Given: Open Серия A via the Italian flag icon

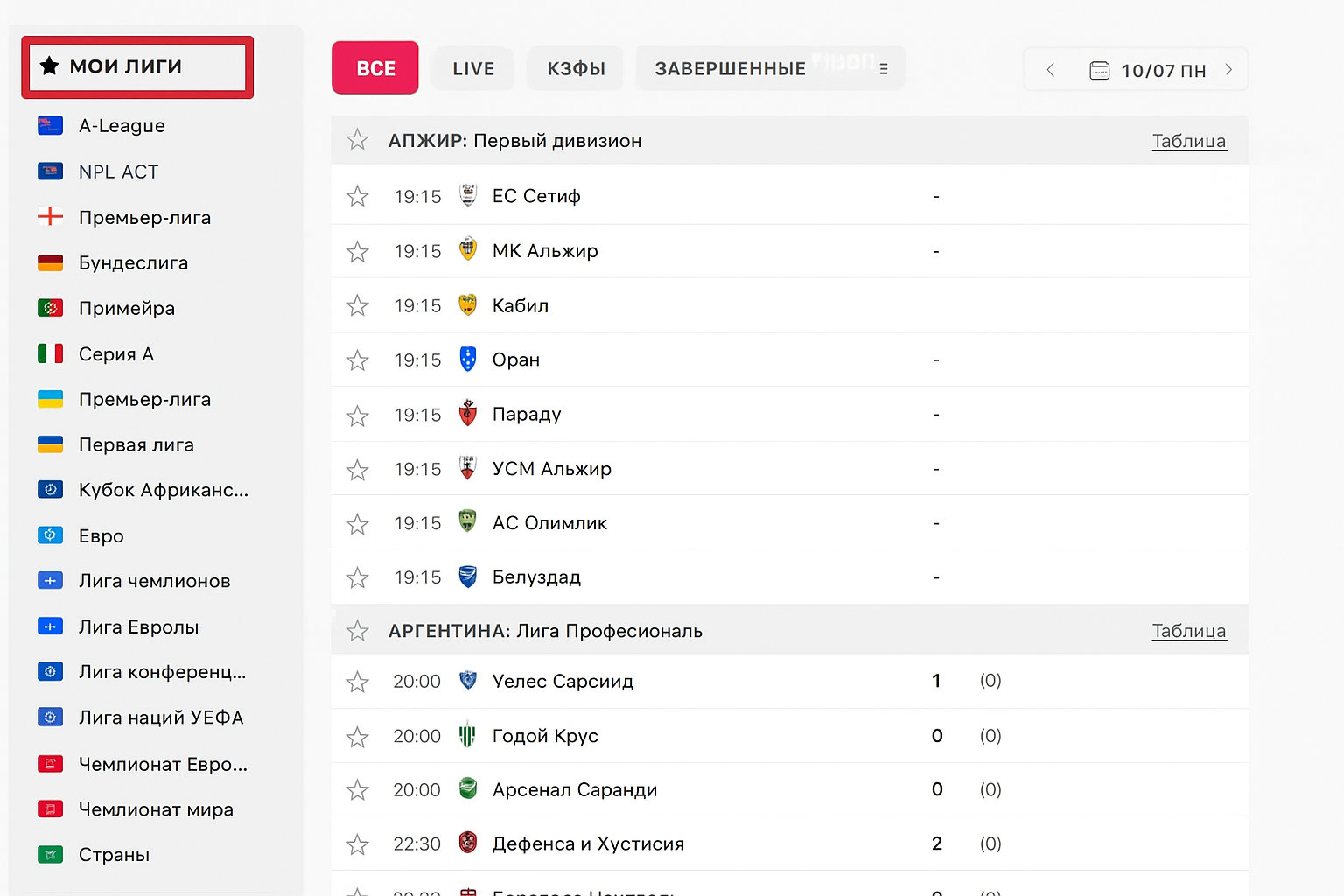Looking at the screenshot, I should (50, 353).
